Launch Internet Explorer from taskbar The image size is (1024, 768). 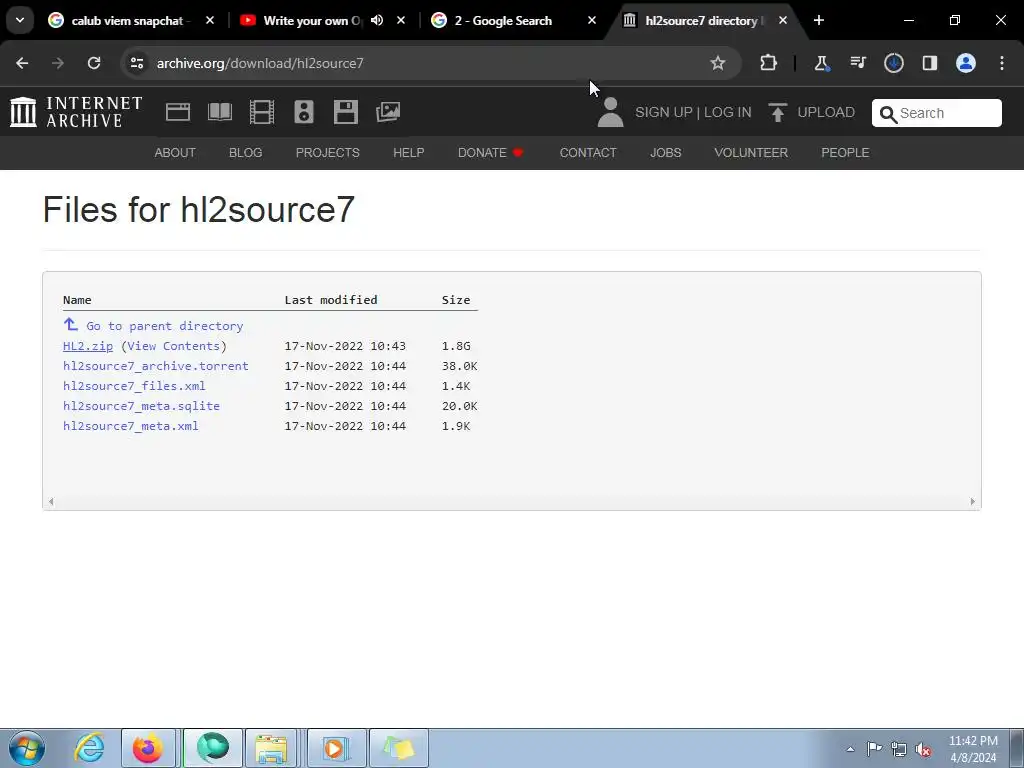[x=89, y=748]
